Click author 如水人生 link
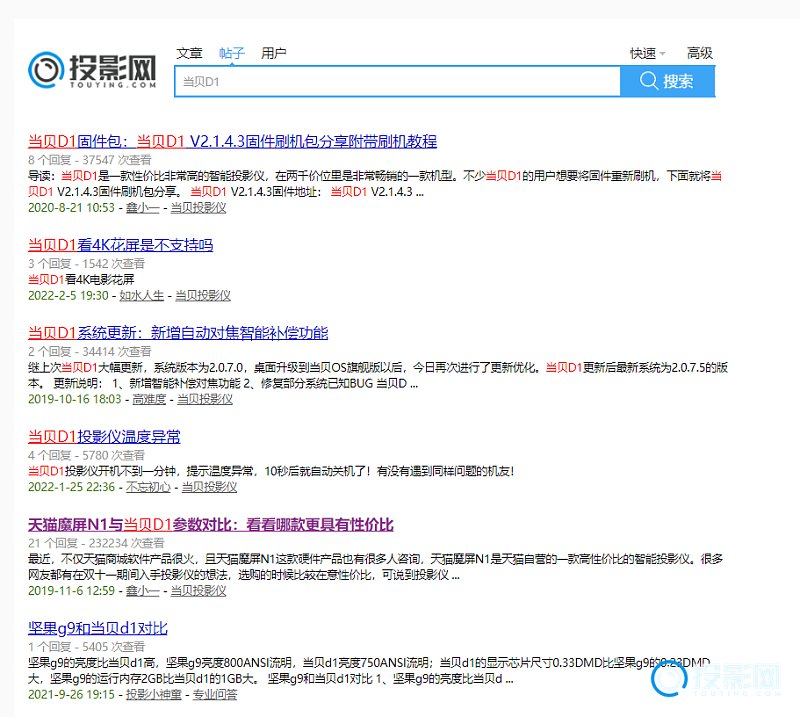 pyautogui.click(x=142, y=295)
